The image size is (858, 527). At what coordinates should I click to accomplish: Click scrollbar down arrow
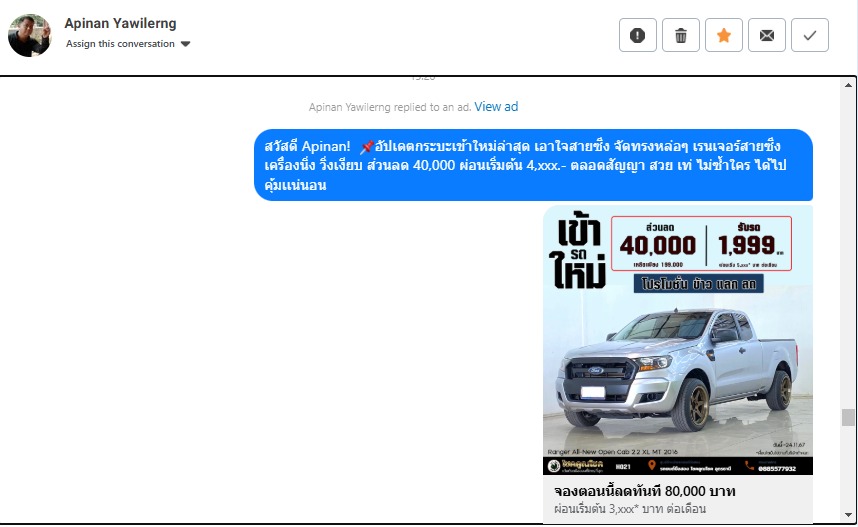(848, 515)
